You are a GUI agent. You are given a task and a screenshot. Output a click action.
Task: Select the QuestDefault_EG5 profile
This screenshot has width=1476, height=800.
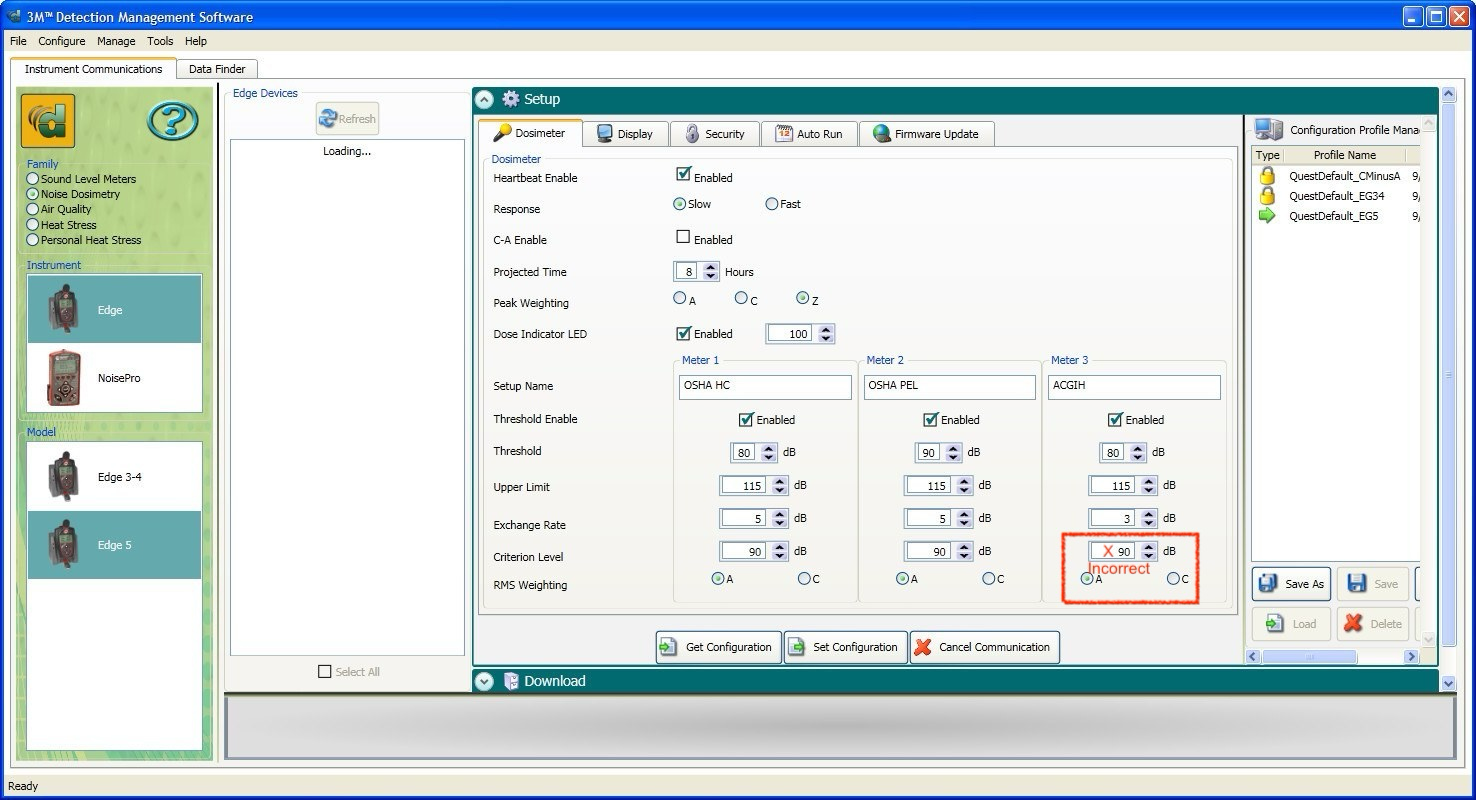tap(1336, 216)
